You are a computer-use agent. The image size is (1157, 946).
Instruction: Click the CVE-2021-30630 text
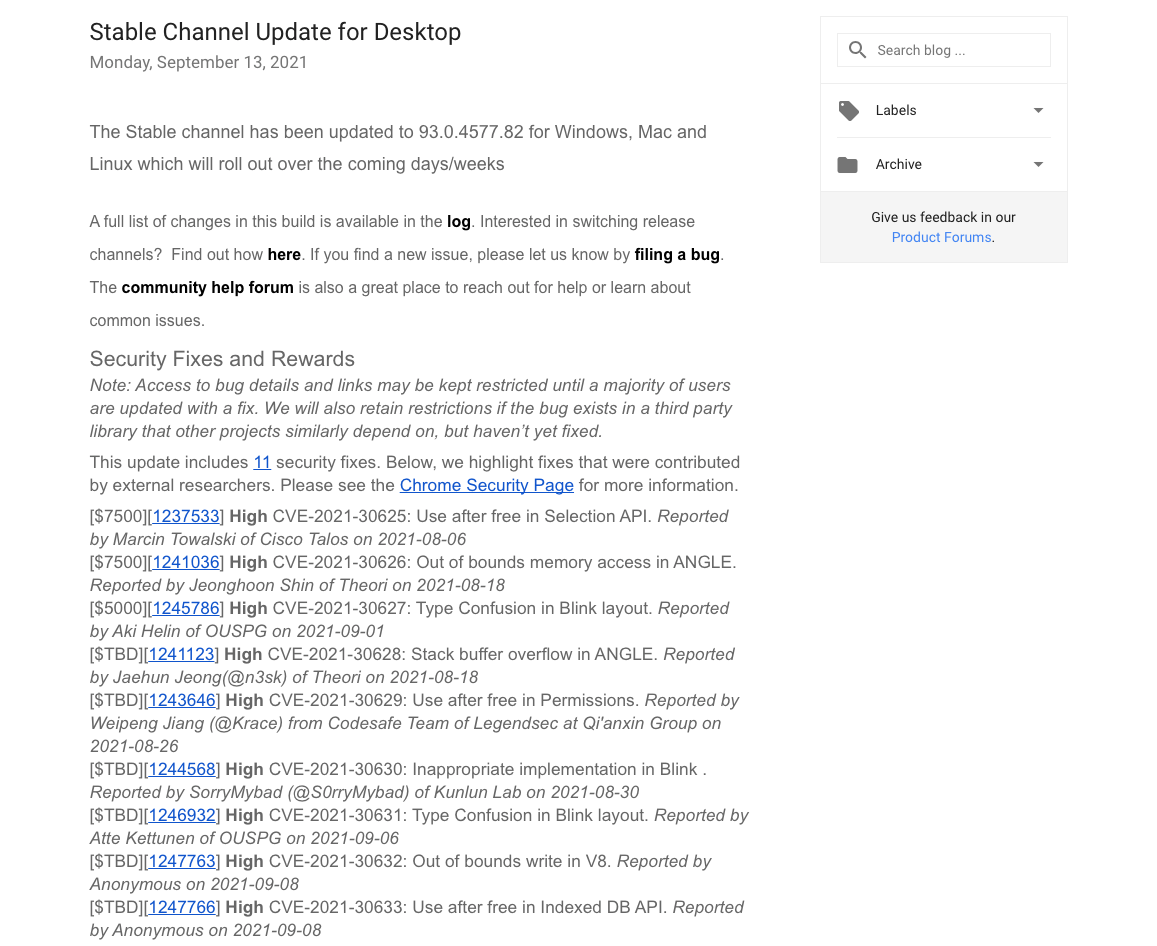[x=336, y=770]
